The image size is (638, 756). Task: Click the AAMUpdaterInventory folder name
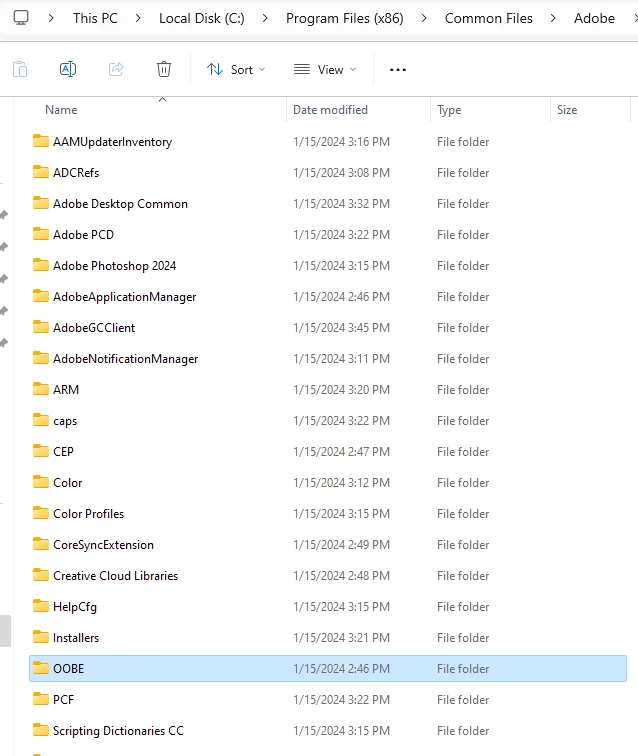(x=112, y=142)
